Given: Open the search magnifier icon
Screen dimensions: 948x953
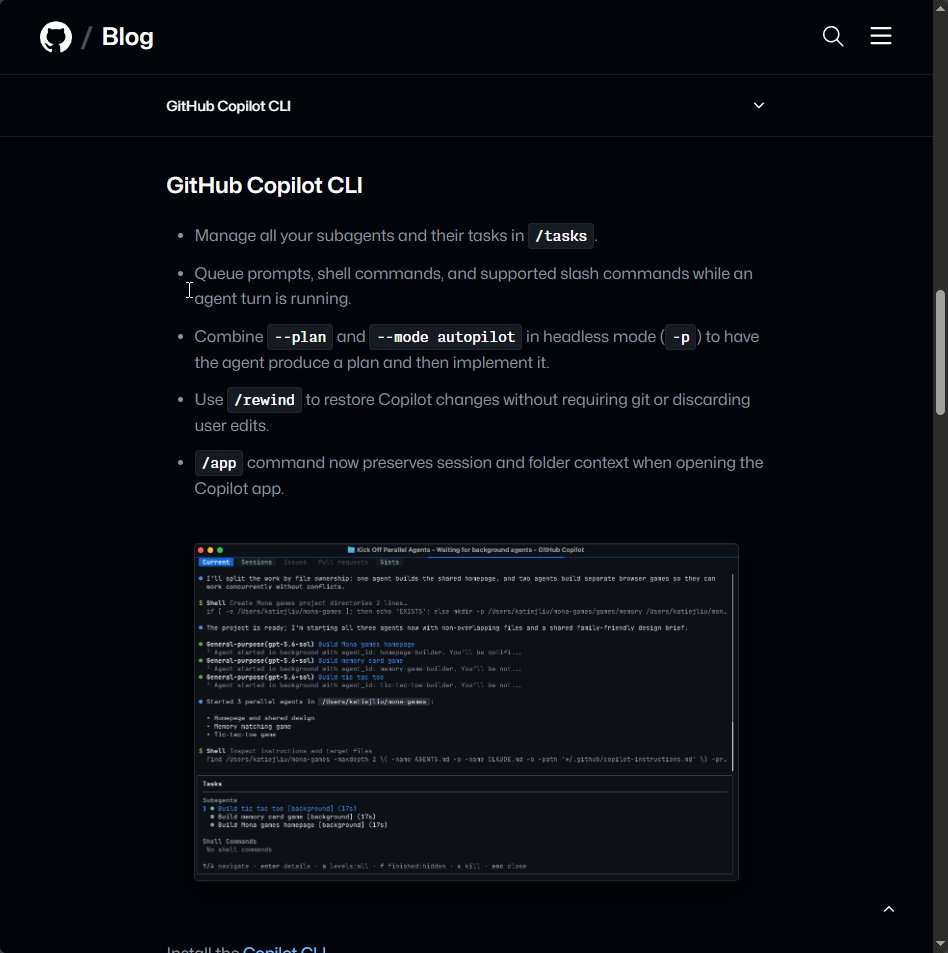Looking at the screenshot, I should [x=833, y=36].
